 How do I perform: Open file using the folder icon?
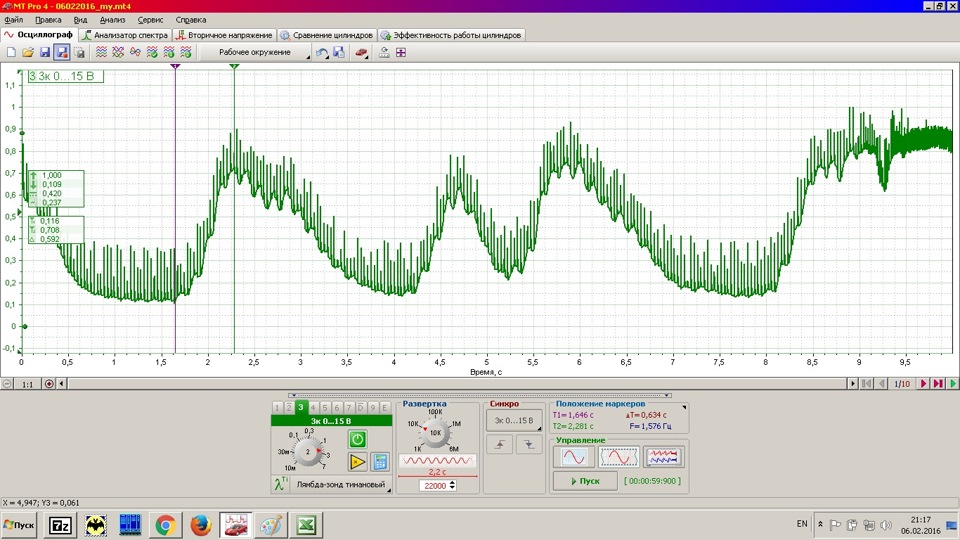pyautogui.click(x=28, y=53)
